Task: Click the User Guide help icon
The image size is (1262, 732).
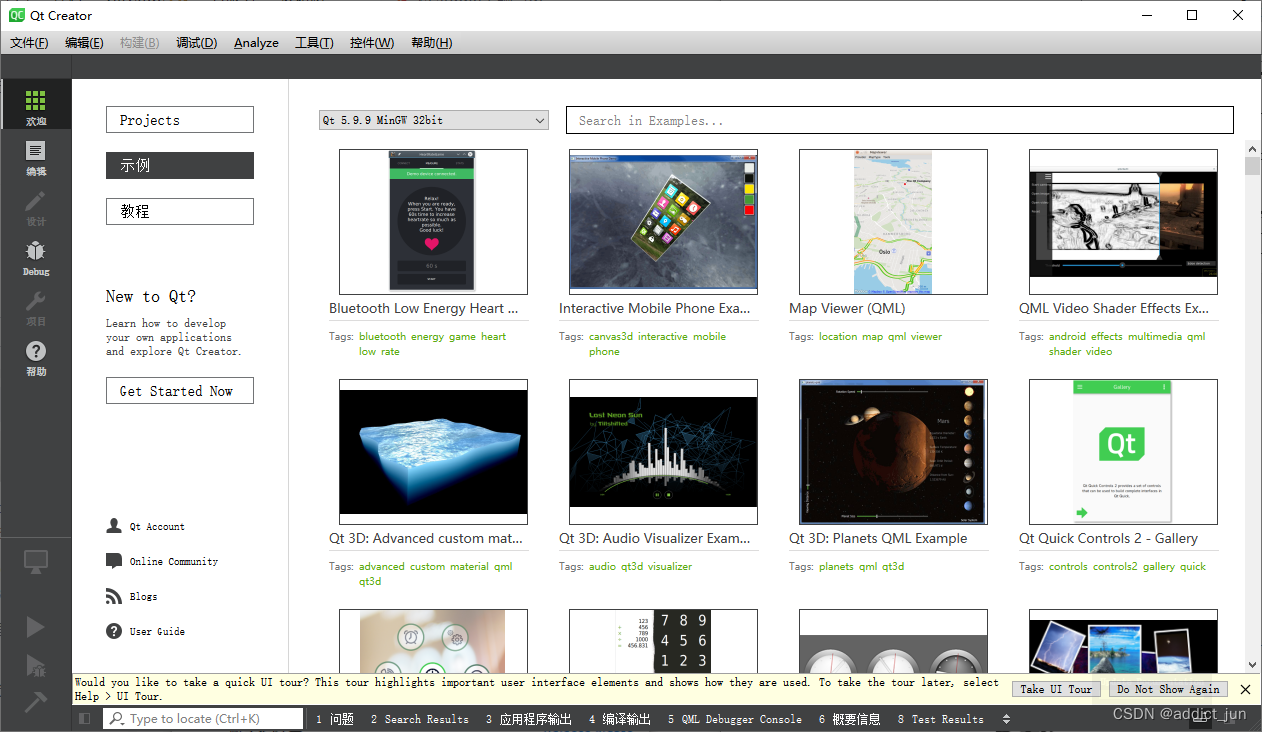Action: [x=114, y=631]
